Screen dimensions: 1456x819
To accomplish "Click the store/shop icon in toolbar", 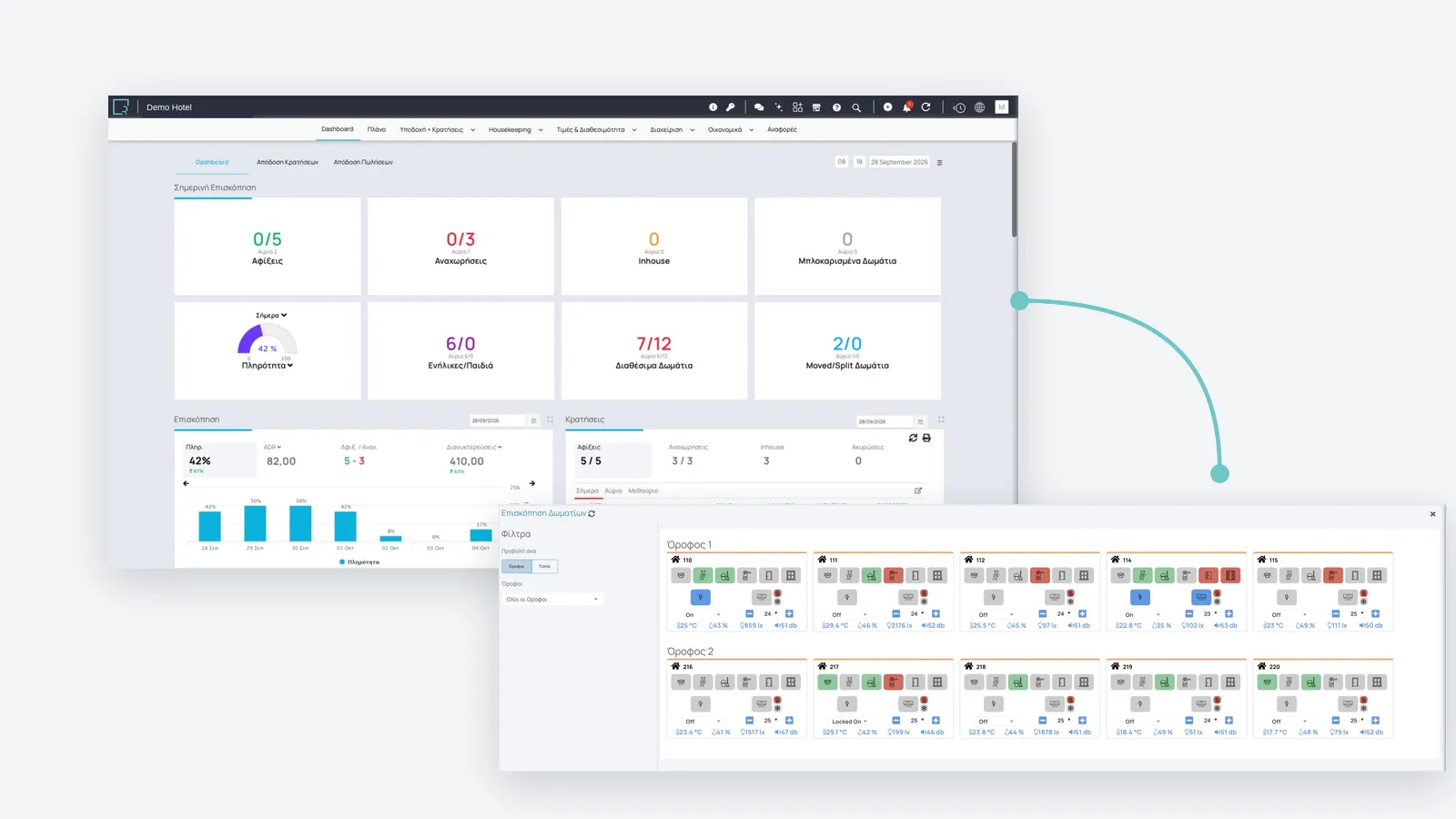I will [x=816, y=107].
